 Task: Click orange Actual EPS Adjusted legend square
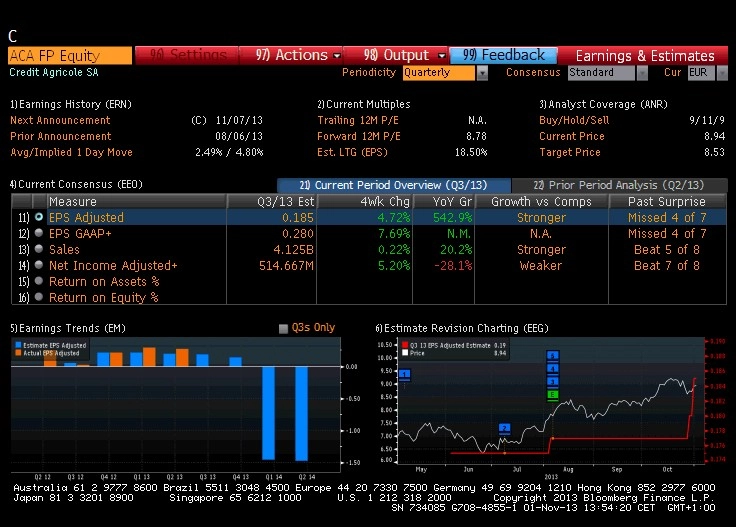18,353
